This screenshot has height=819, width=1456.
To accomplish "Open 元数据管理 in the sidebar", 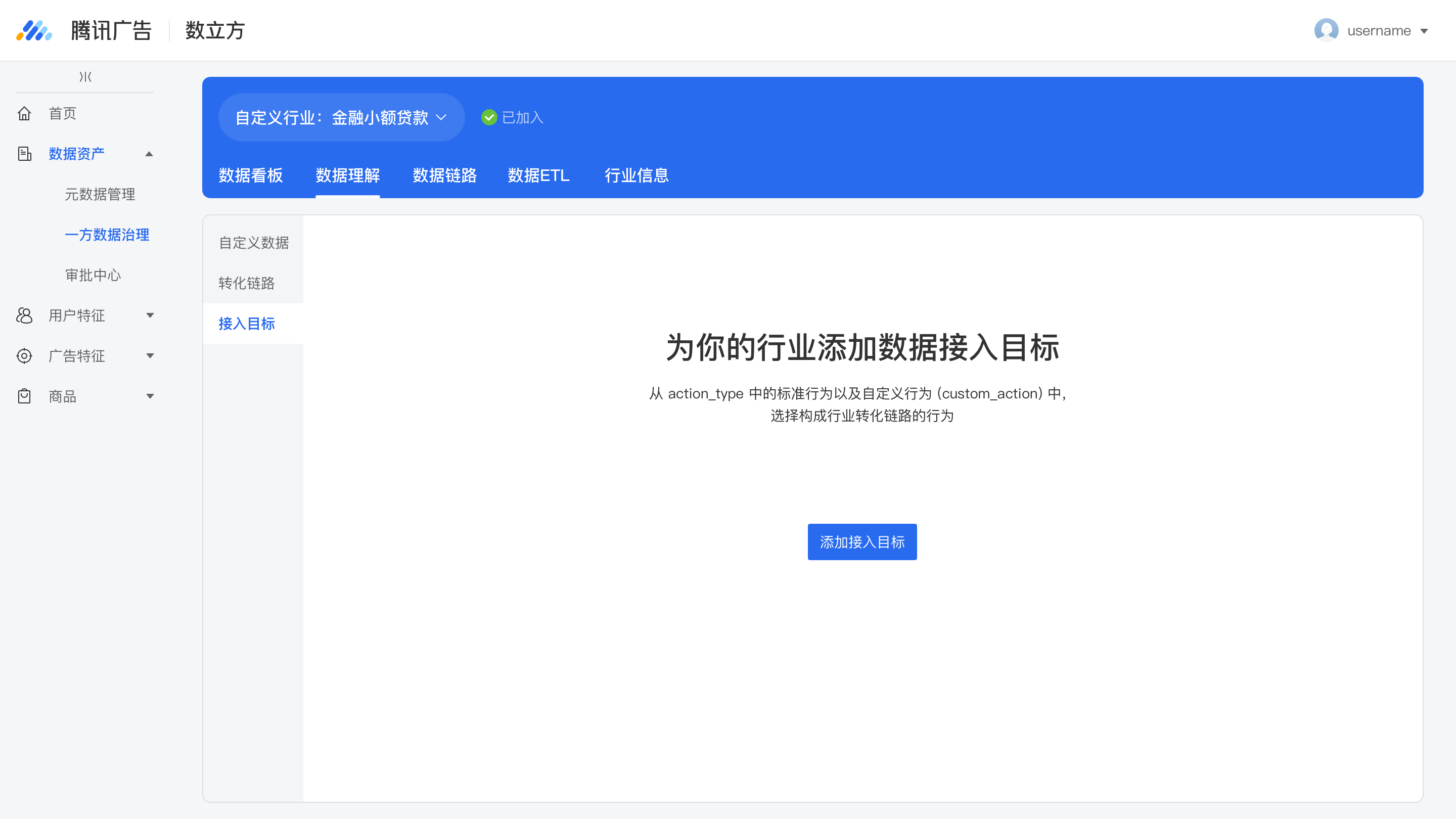I will [x=100, y=195].
